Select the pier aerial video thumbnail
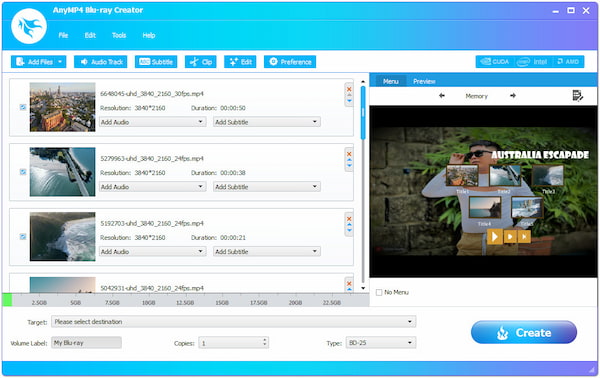 pos(62,172)
